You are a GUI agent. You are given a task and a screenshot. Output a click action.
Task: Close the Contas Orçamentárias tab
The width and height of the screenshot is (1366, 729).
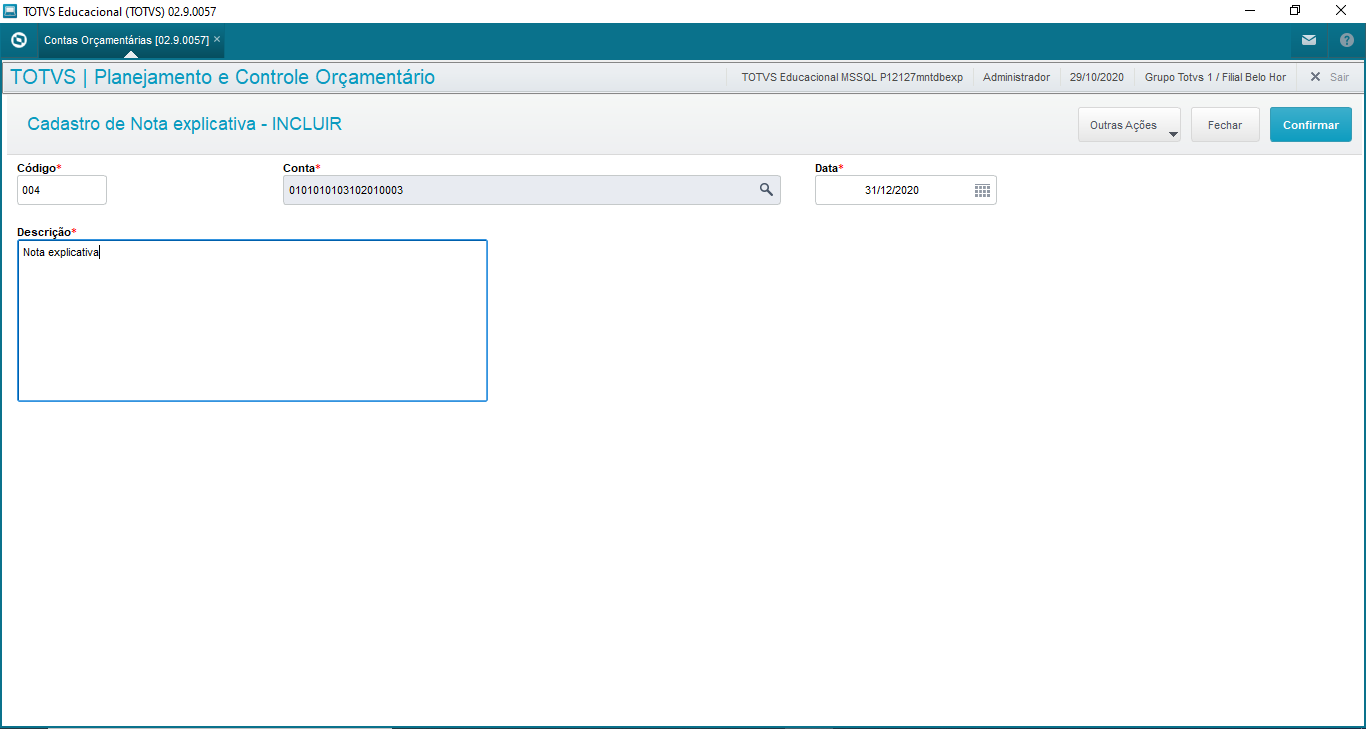[217, 40]
